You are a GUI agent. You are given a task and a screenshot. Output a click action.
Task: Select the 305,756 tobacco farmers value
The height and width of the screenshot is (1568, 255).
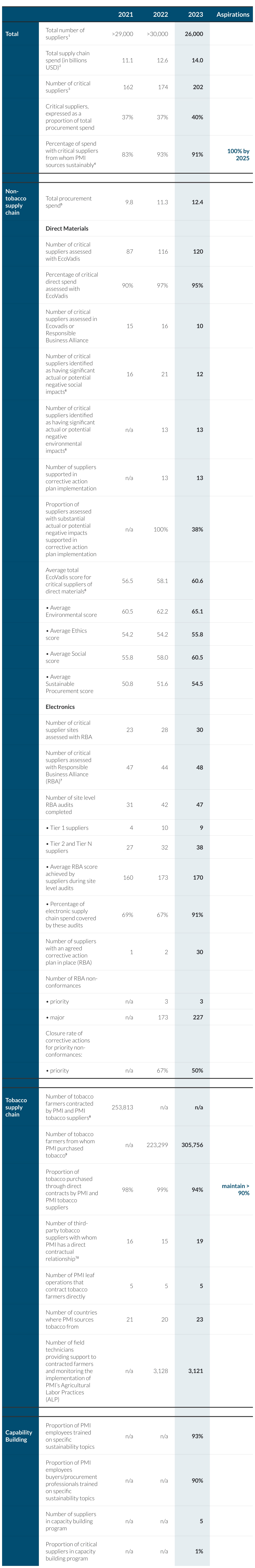192,1145
